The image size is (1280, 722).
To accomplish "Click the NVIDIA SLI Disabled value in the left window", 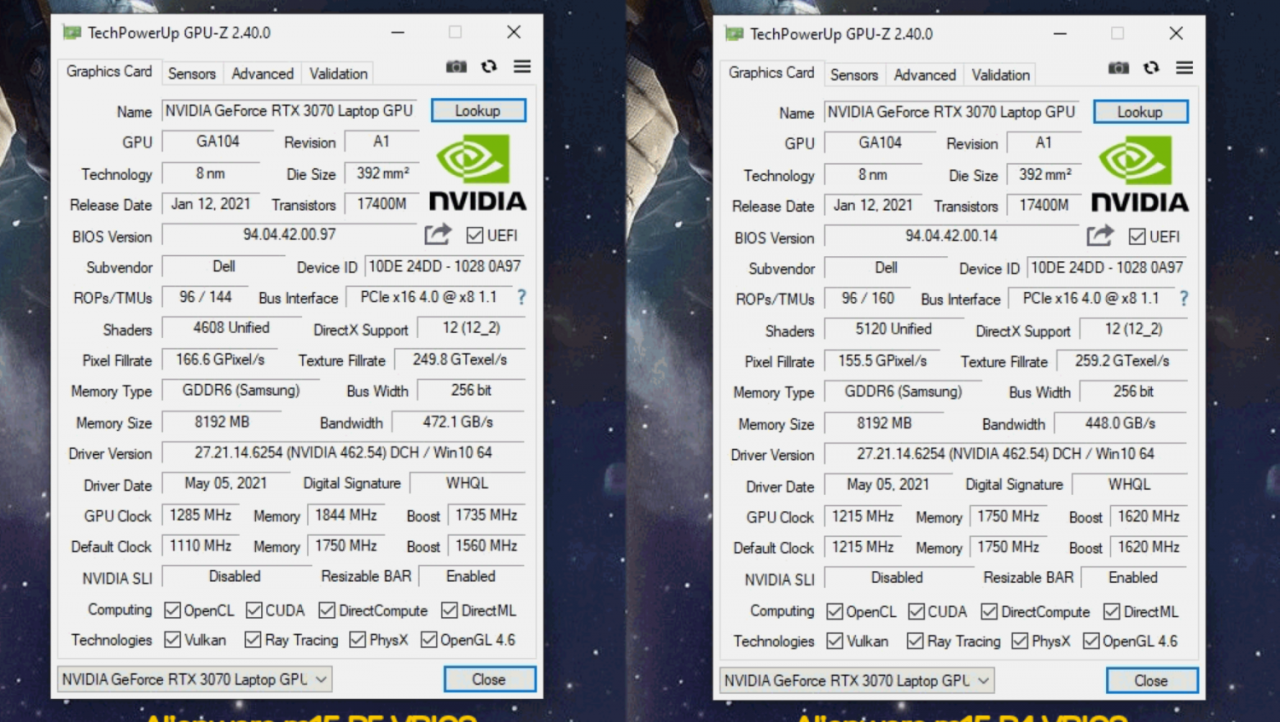I will pyautogui.click(x=235, y=576).
